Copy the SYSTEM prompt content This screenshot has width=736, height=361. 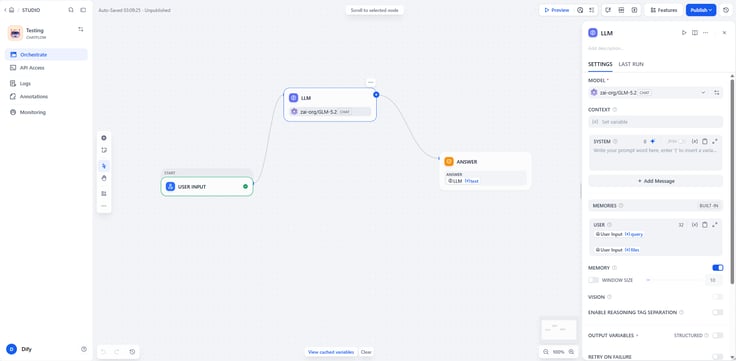point(705,141)
